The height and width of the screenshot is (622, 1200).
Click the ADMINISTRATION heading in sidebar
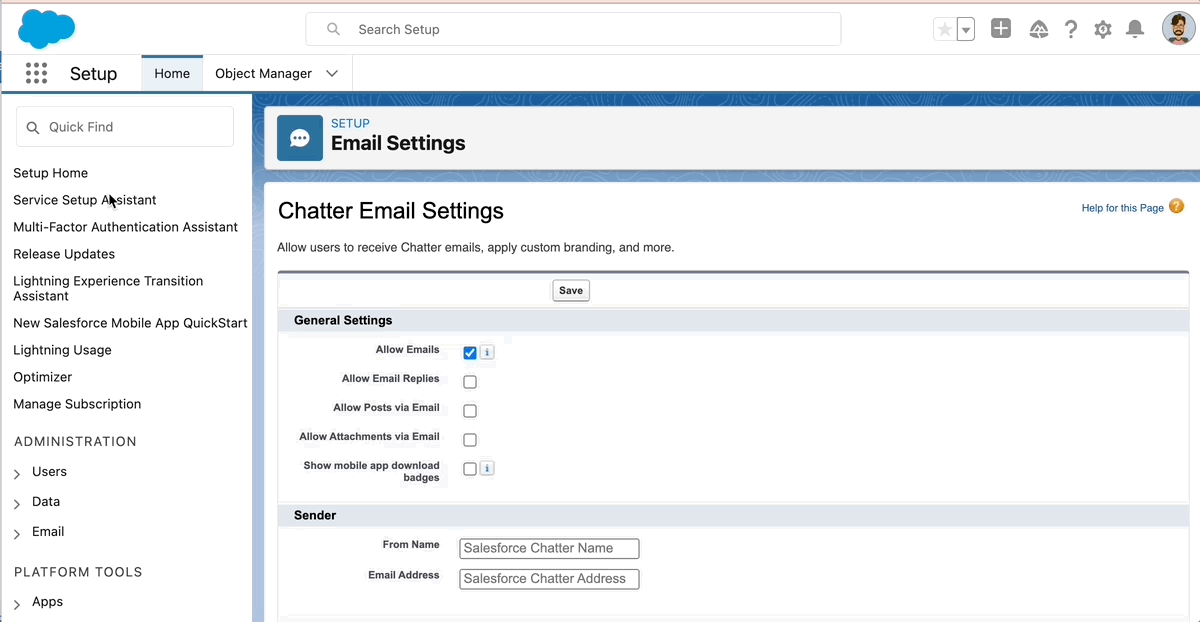(75, 441)
